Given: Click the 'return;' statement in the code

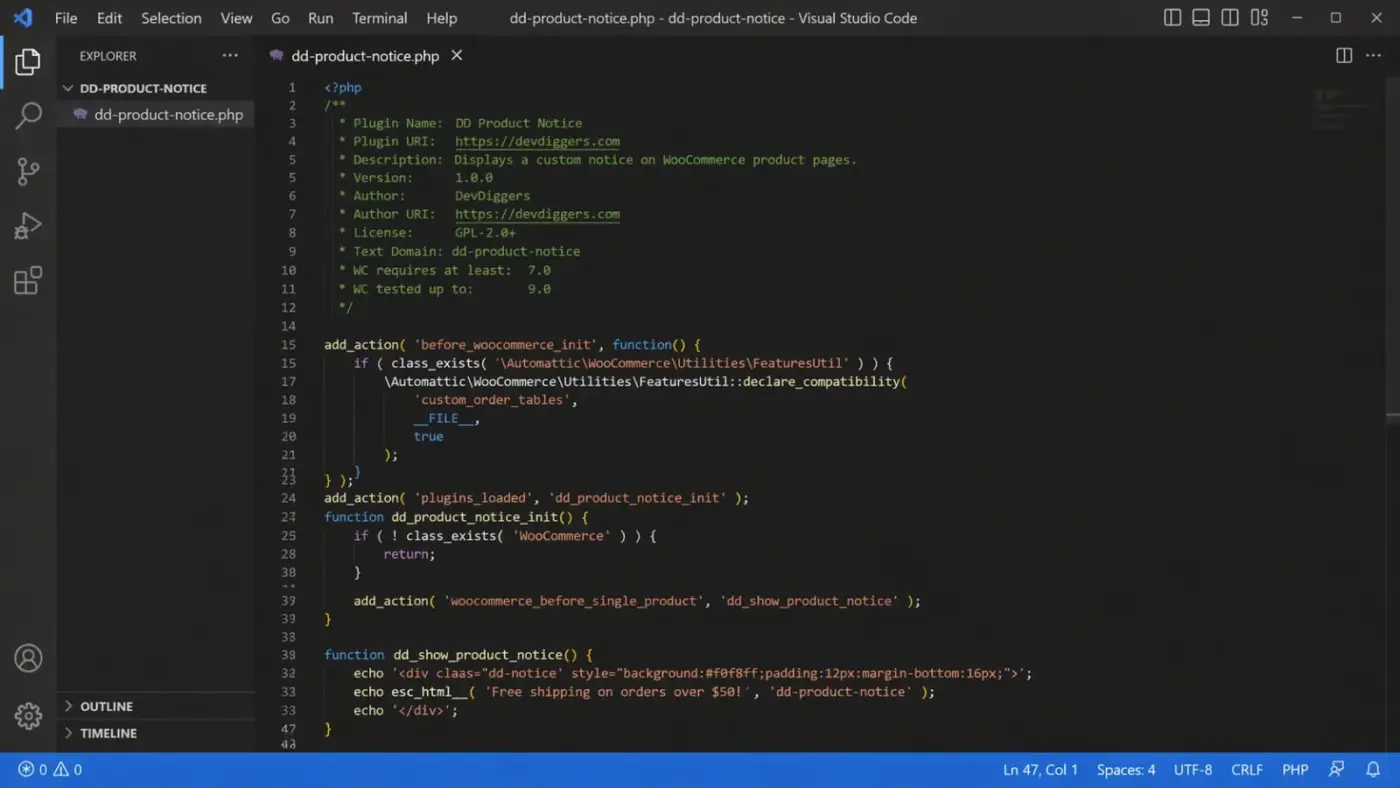Looking at the screenshot, I should point(410,554).
